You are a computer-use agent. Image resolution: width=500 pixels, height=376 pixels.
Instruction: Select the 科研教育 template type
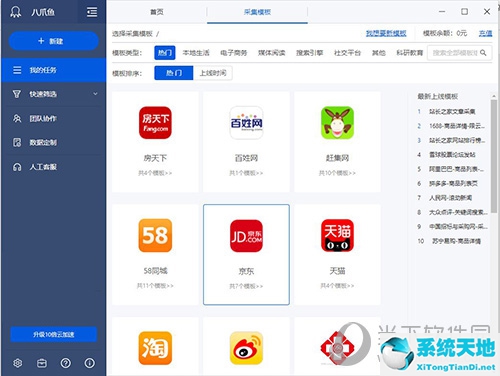pos(410,53)
